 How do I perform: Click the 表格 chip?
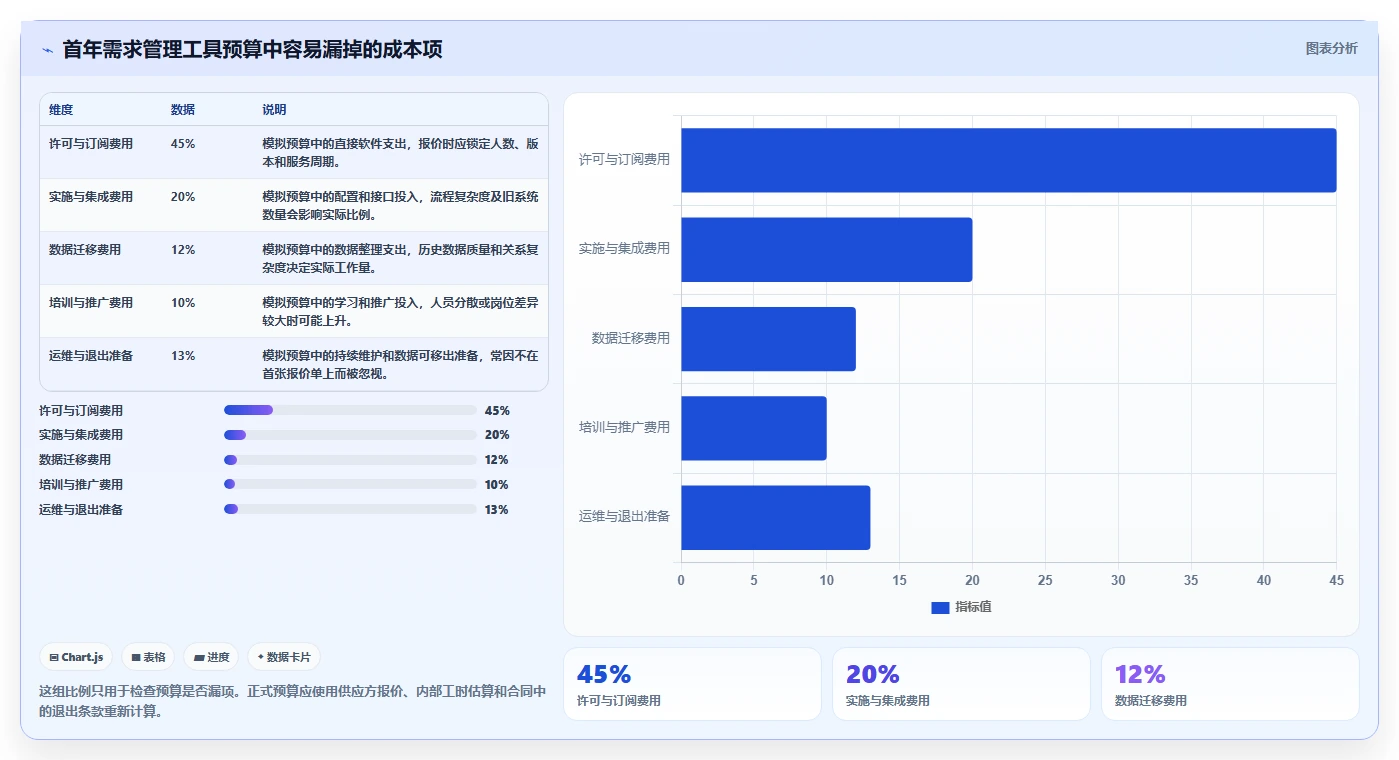148,657
